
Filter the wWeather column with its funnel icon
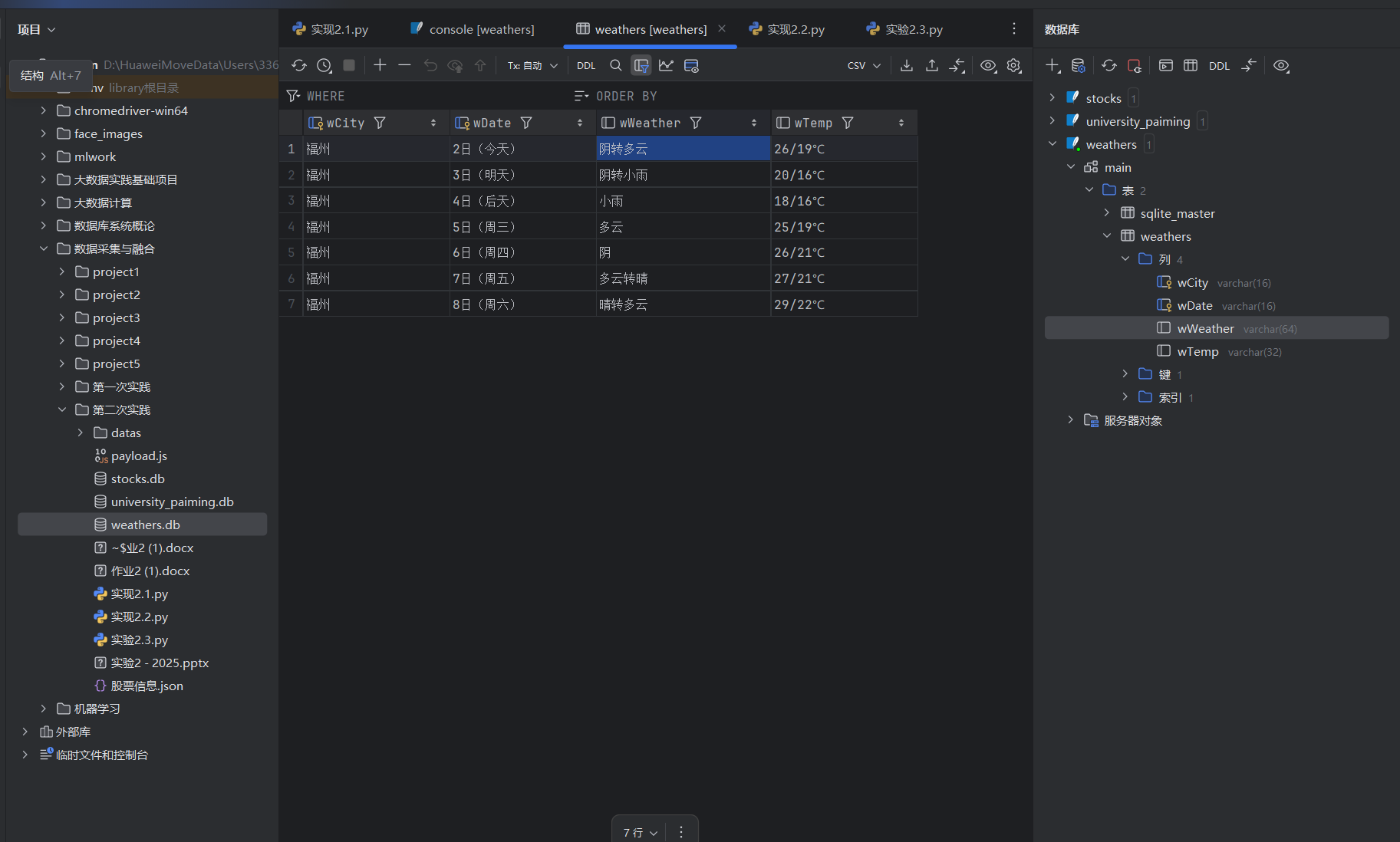point(696,123)
